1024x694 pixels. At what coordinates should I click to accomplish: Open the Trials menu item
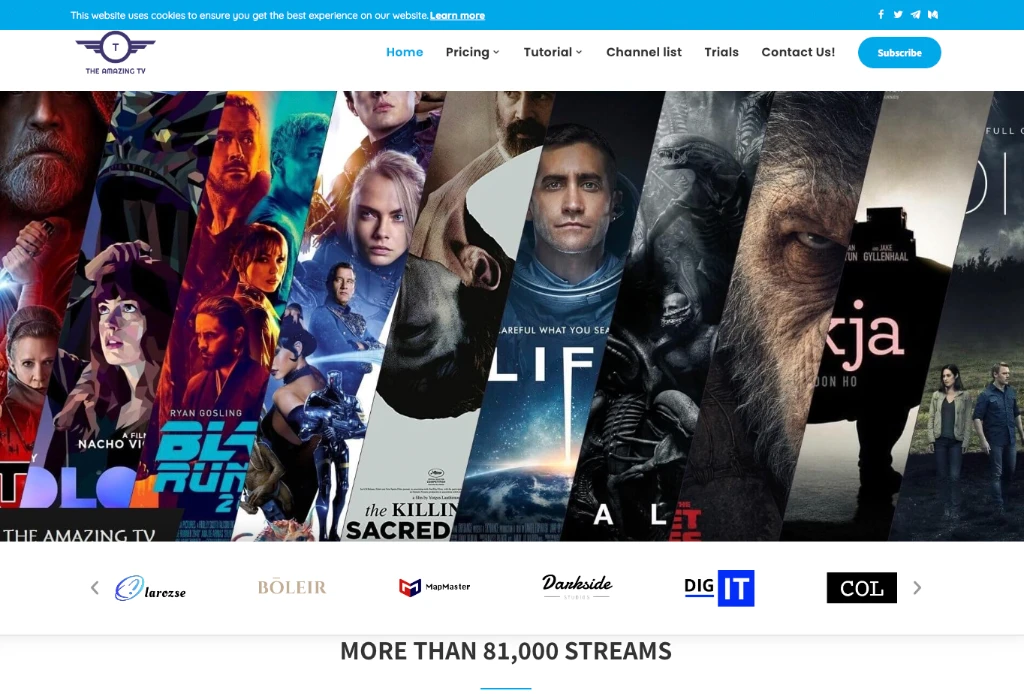point(722,52)
